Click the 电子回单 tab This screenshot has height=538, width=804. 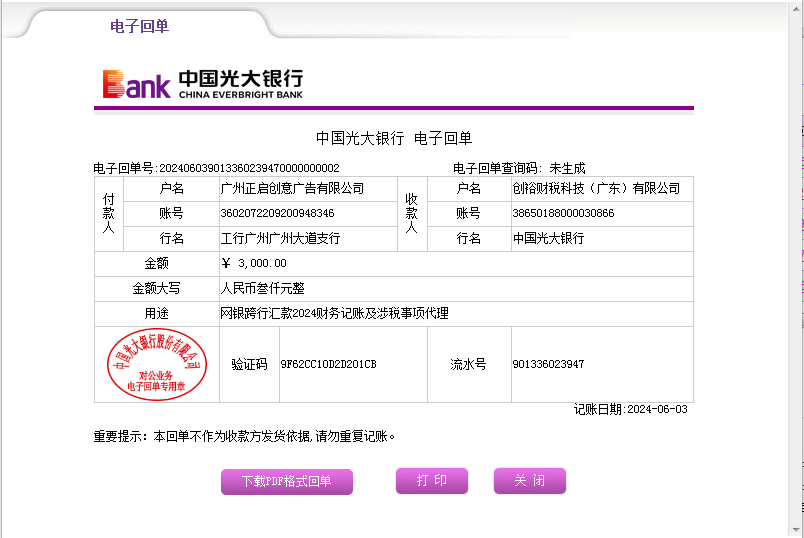coord(139,26)
